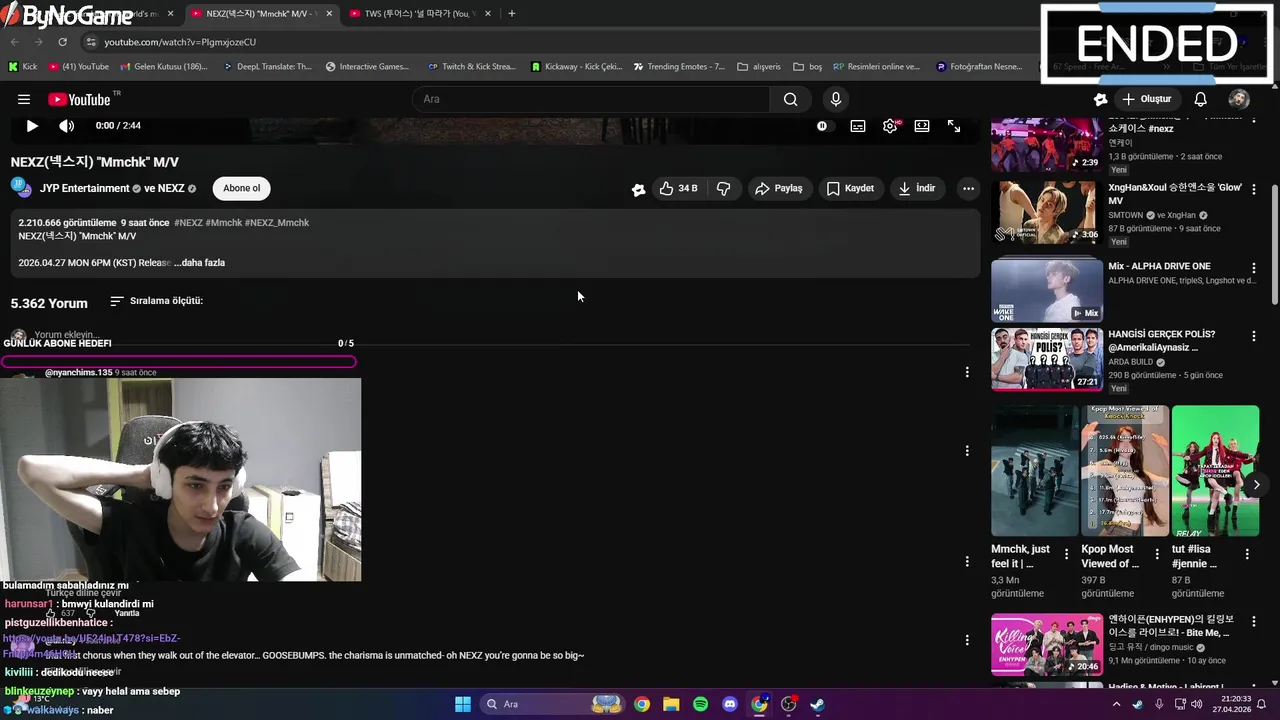The height and width of the screenshot is (720, 1280).
Task: Open the XngHan&Xoul 'Glow' MV thumbnail
Action: [1047, 213]
